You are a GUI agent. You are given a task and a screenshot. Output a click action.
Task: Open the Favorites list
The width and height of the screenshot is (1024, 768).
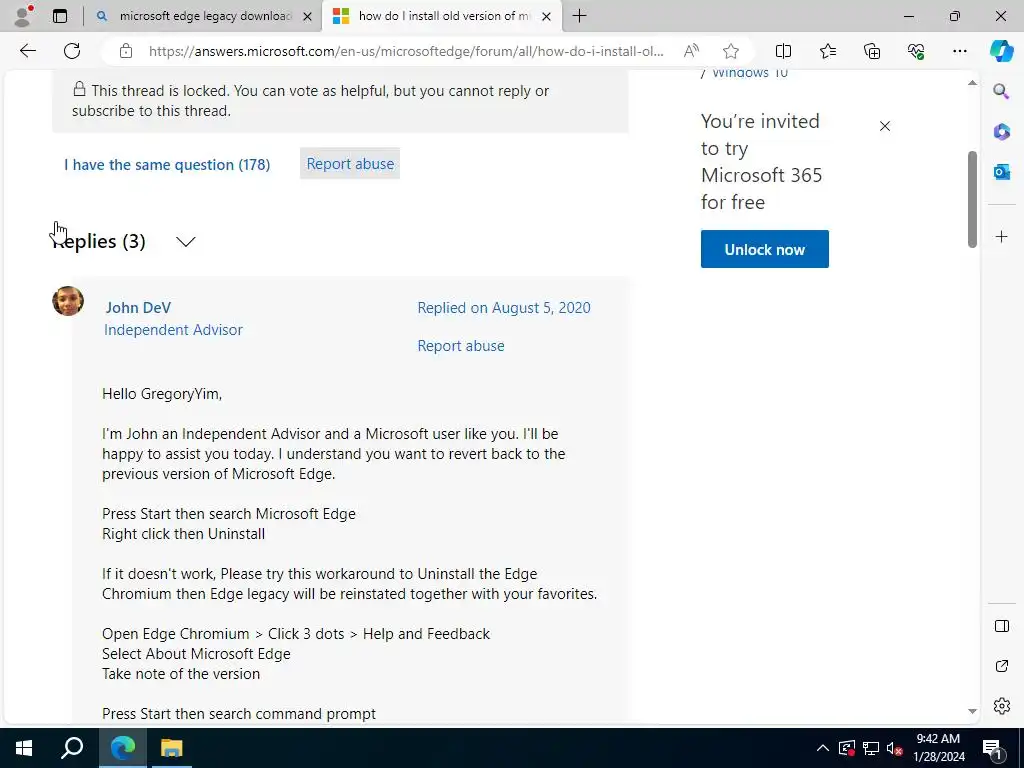point(827,51)
